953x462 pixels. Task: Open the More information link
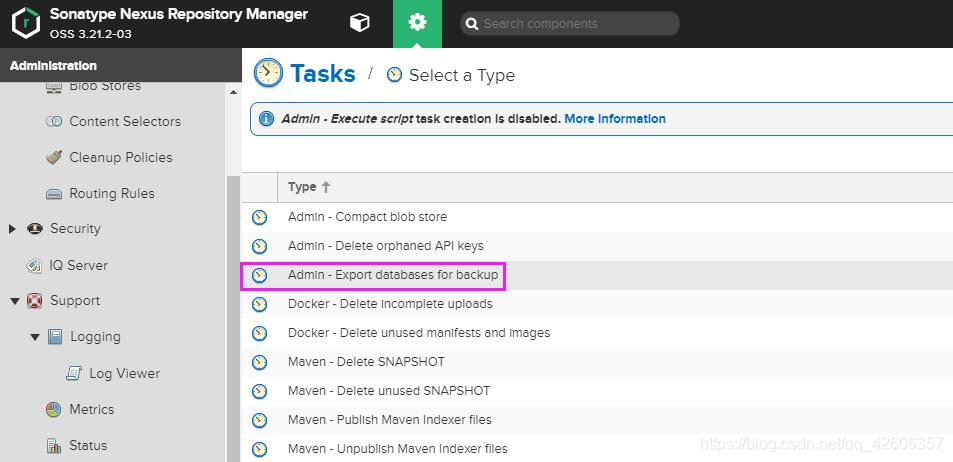coord(615,119)
